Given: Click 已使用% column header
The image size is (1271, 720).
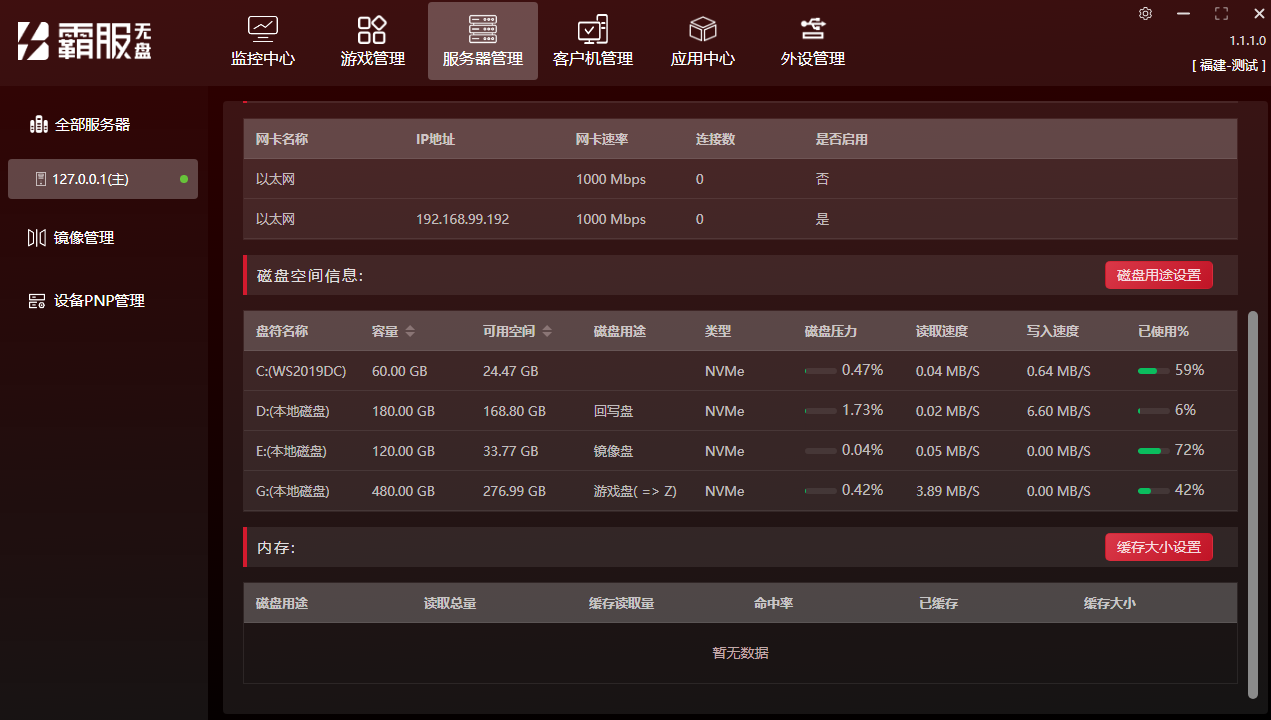Looking at the screenshot, I should 1163,331.
